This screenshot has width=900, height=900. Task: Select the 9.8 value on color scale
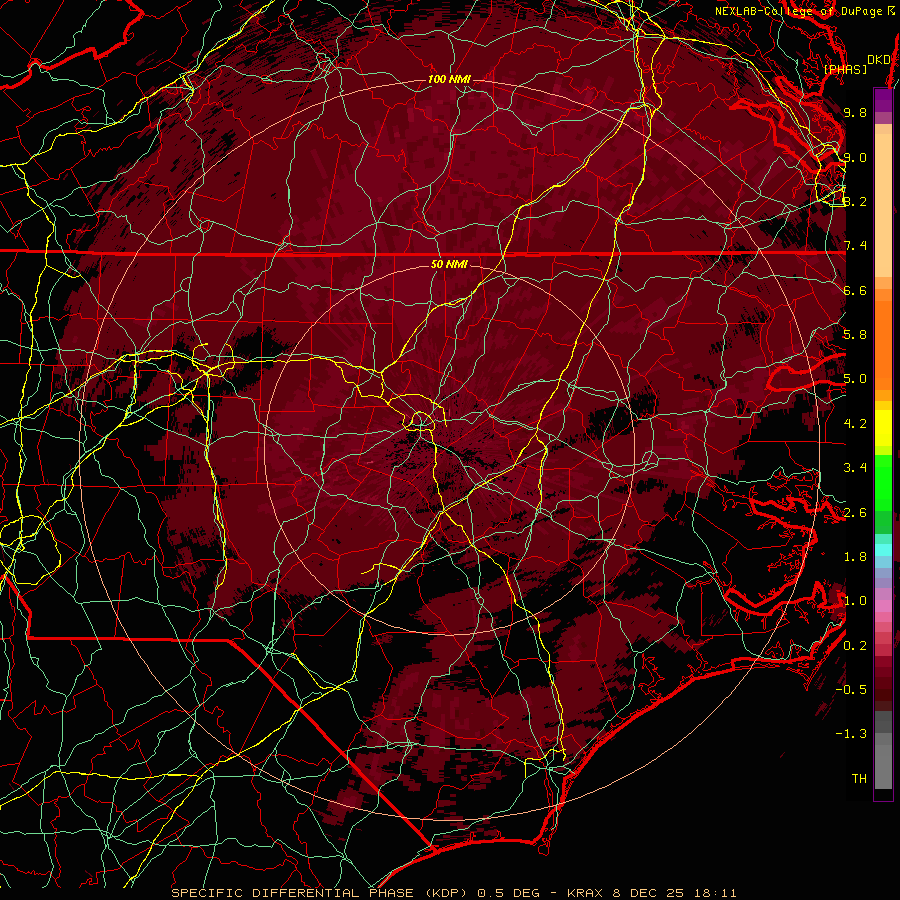pos(855,112)
